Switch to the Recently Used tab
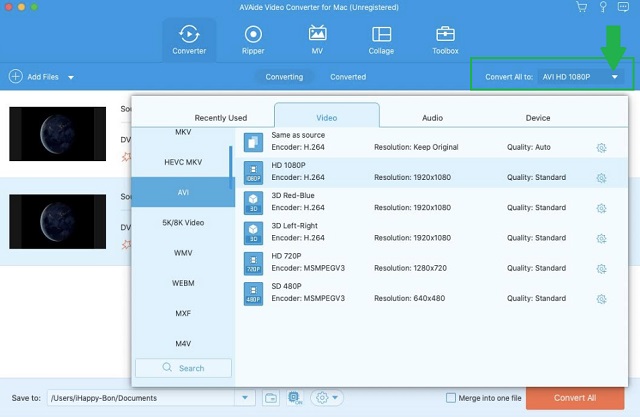This screenshot has width=640, height=417. coord(220,118)
